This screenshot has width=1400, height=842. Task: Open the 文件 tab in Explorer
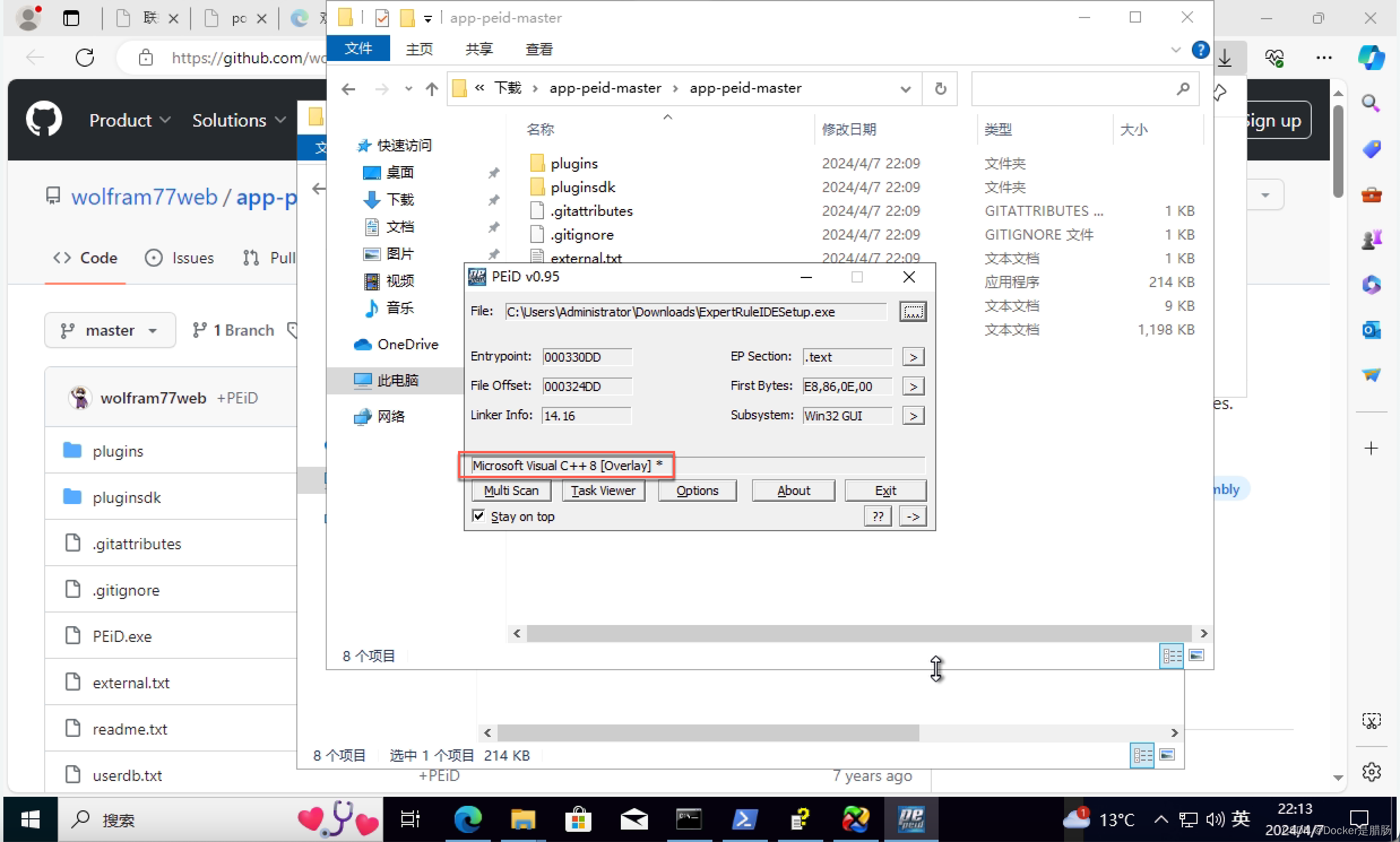point(358,49)
